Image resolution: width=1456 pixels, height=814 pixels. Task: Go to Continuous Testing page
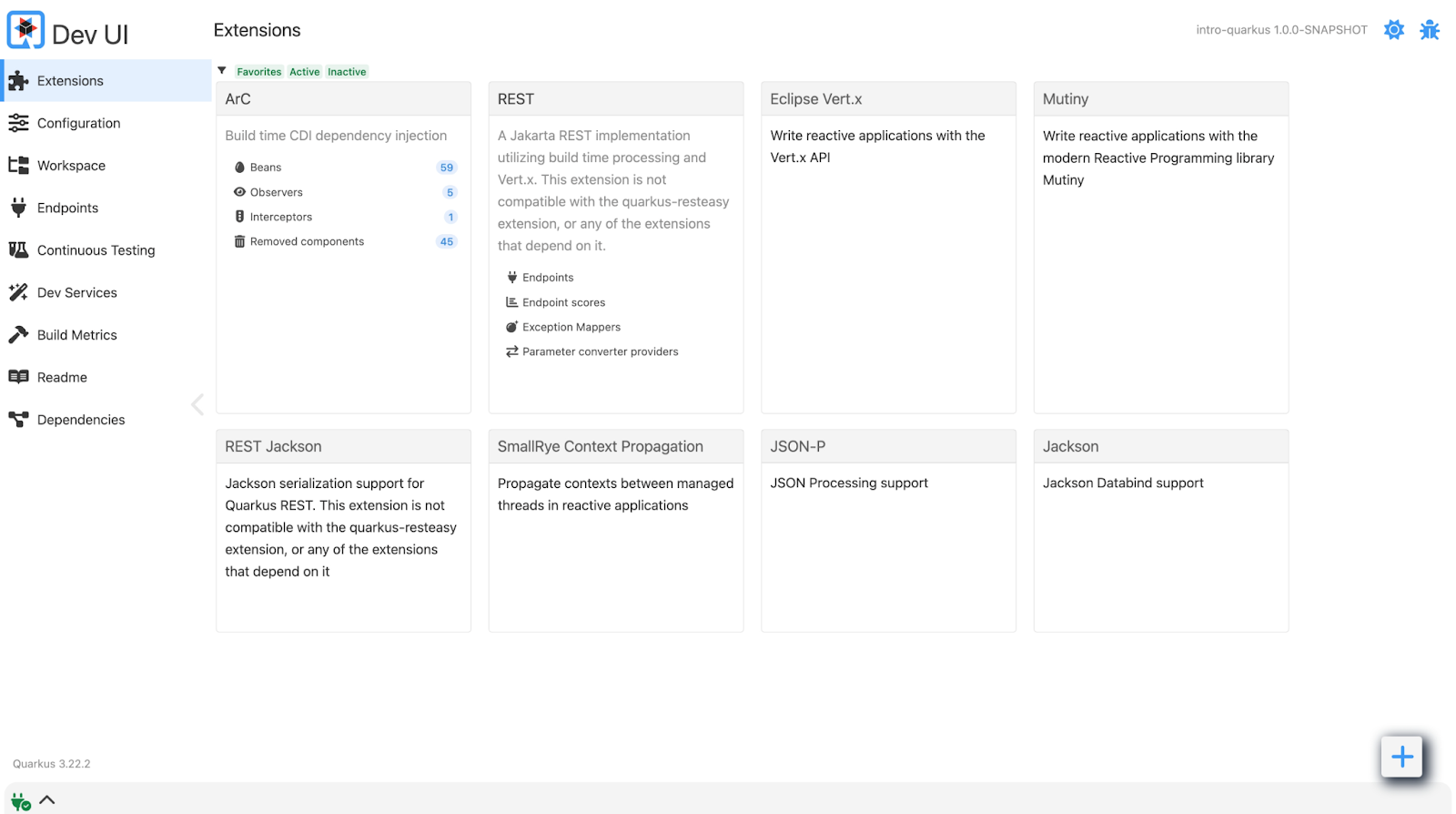click(106, 250)
